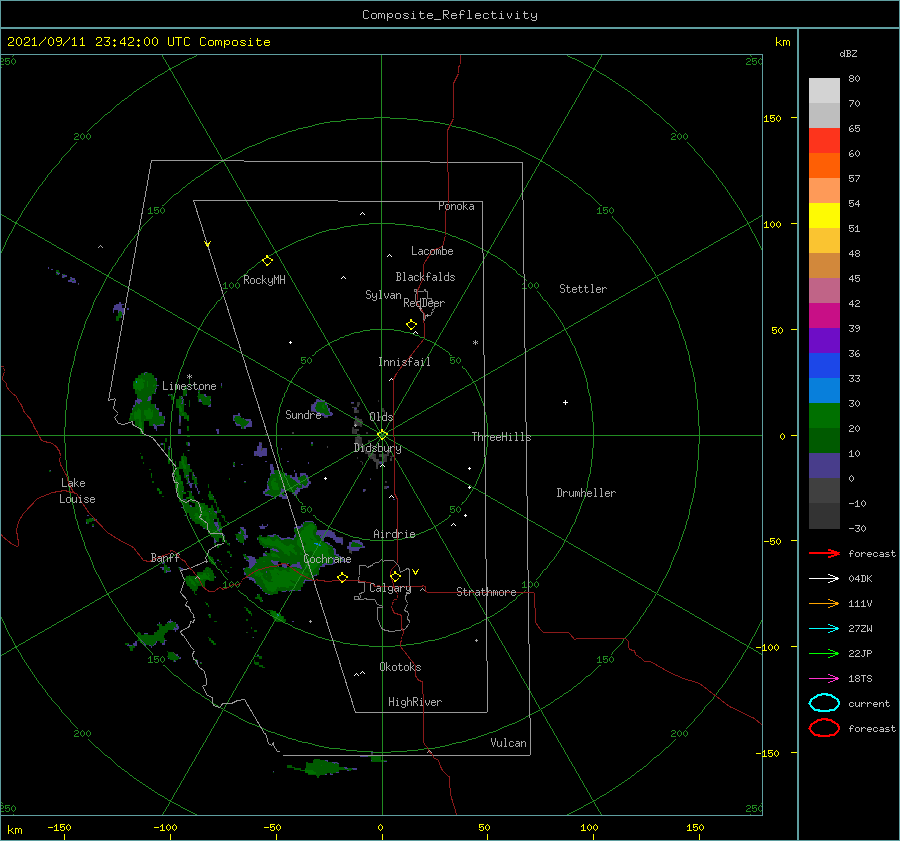Viewport: 900px width, 841px height.
Task: Click the cyan 27ZW arrow icon
Action: [824, 629]
